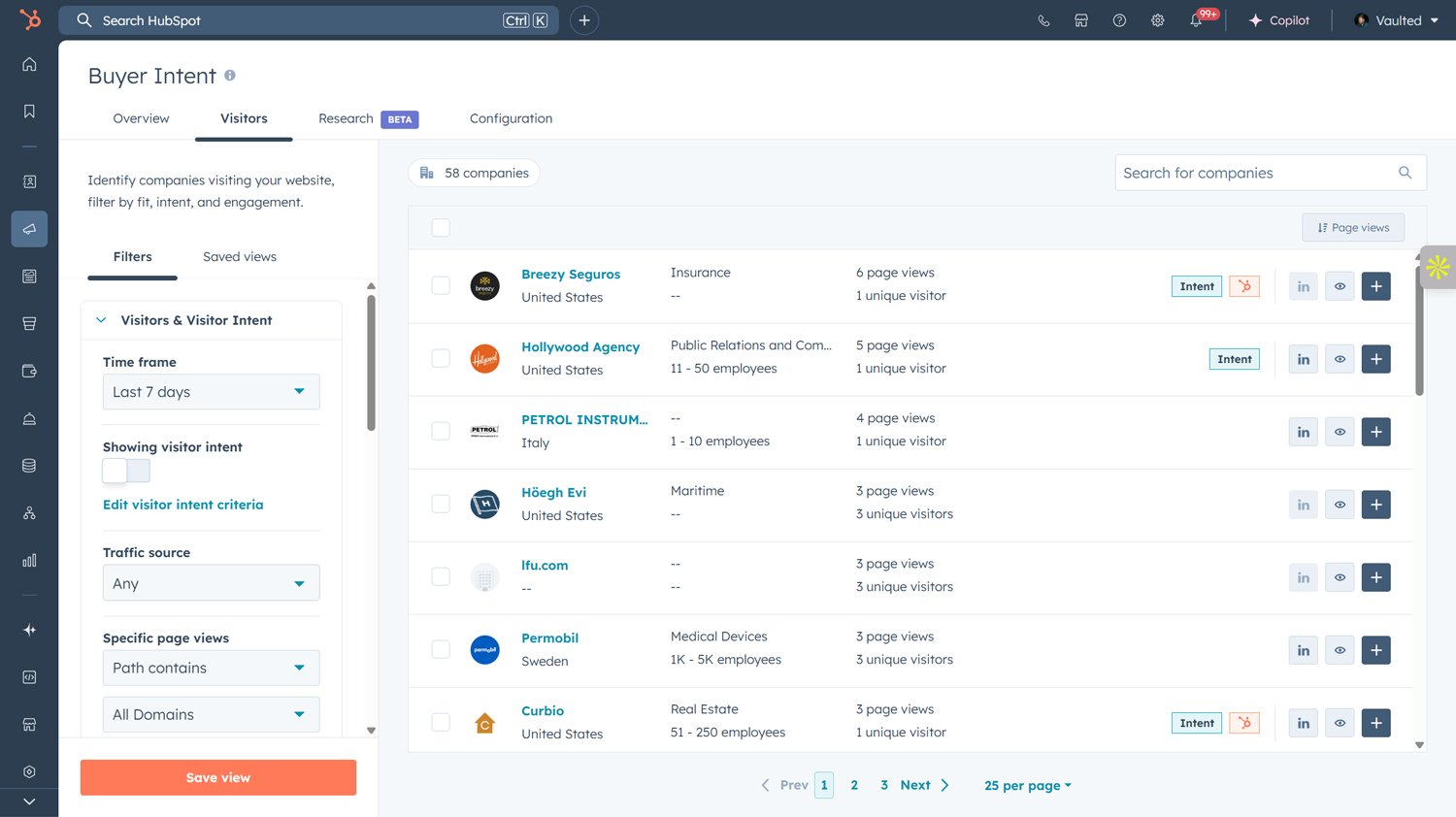Screen dimensions: 1456x817
Task: Click the calling phone icon in the top bar
Action: pyautogui.click(x=1043, y=20)
